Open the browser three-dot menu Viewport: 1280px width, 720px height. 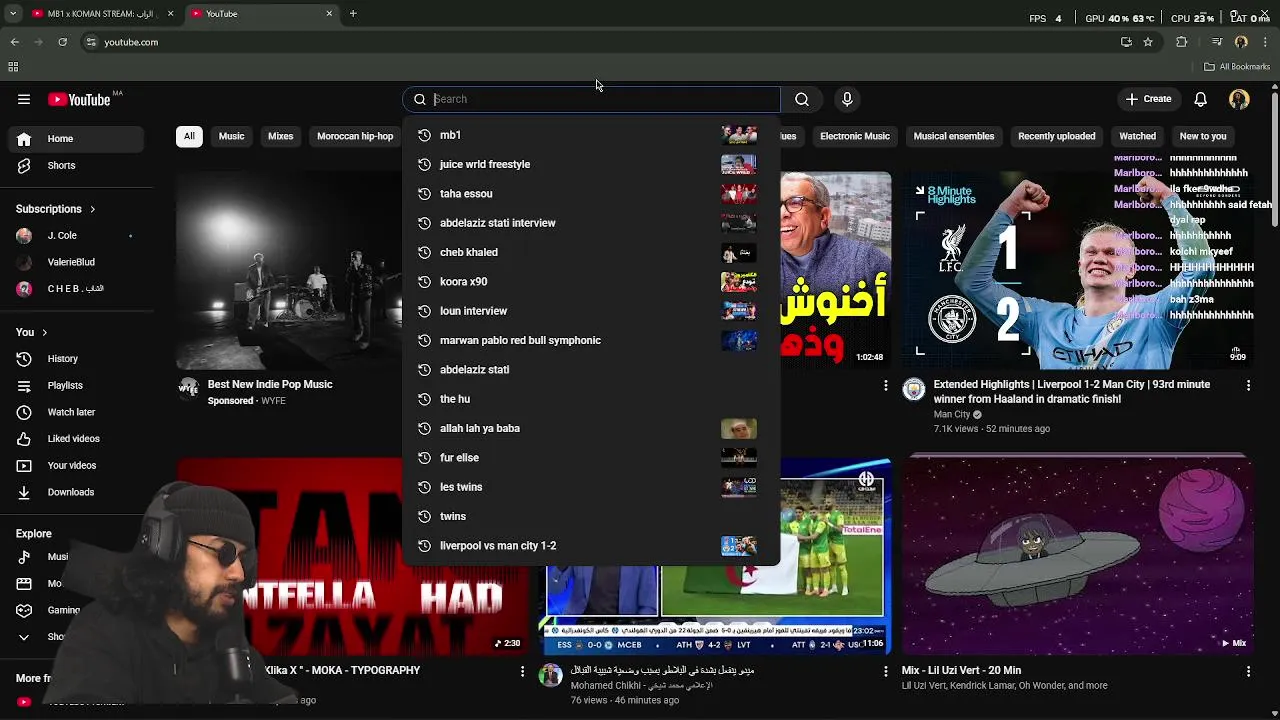click(x=1266, y=42)
